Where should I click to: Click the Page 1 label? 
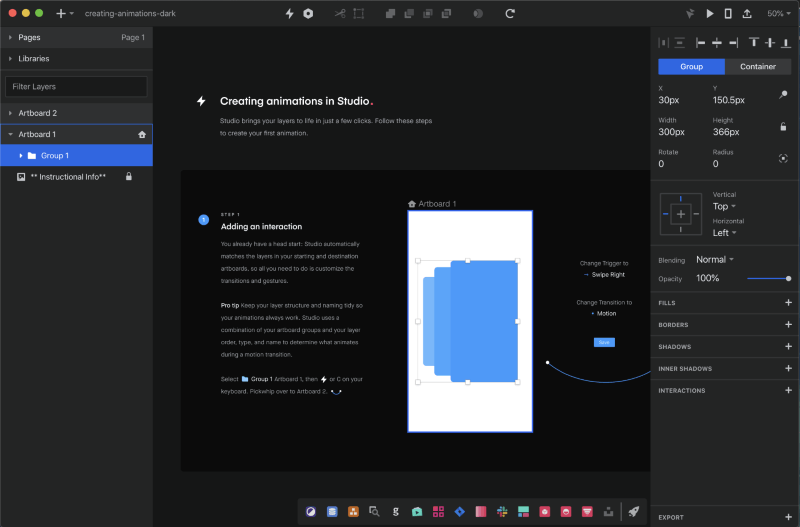coord(133,38)
